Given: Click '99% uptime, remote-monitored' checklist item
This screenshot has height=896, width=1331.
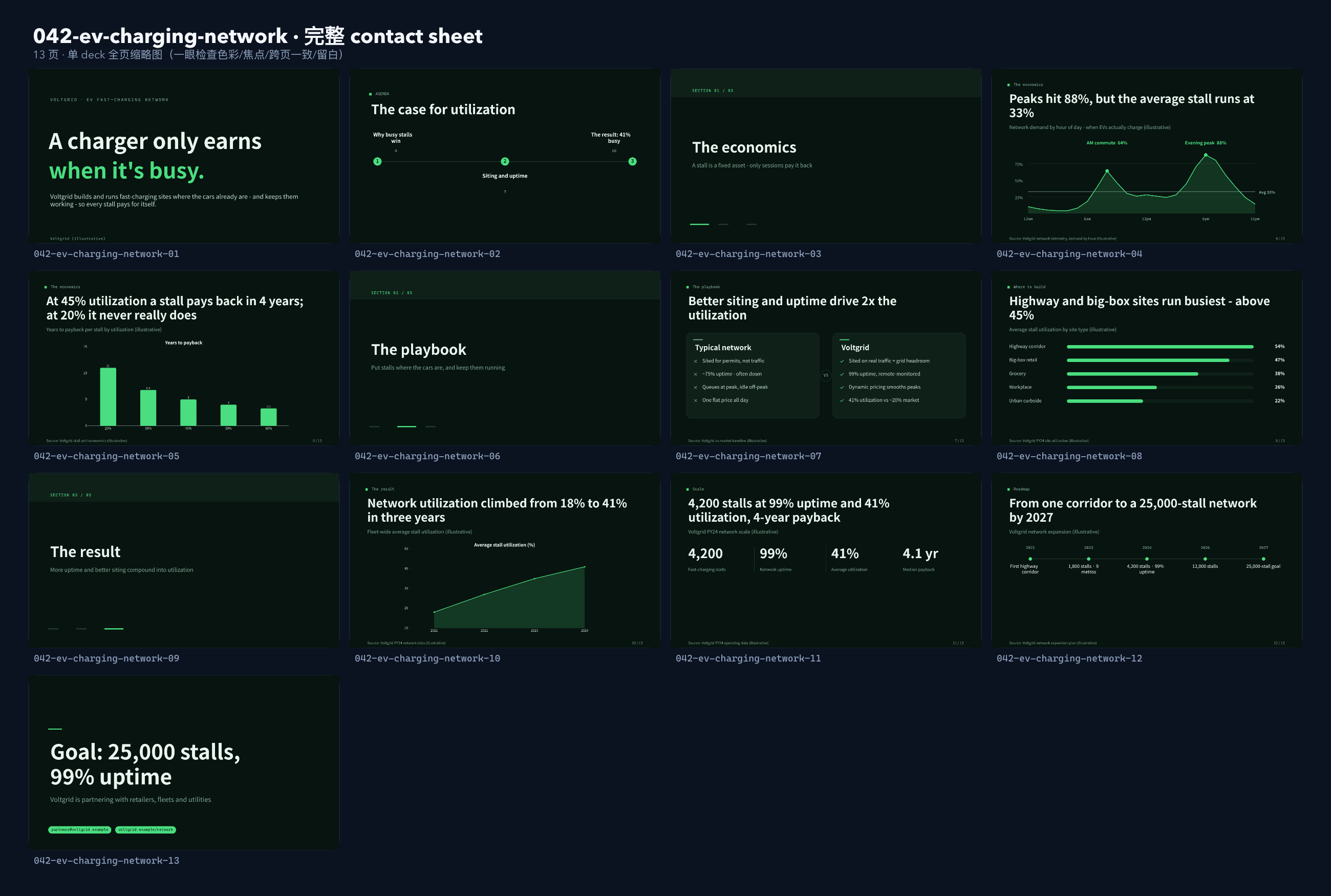Looking at the screenshot, I should [884, 374].
